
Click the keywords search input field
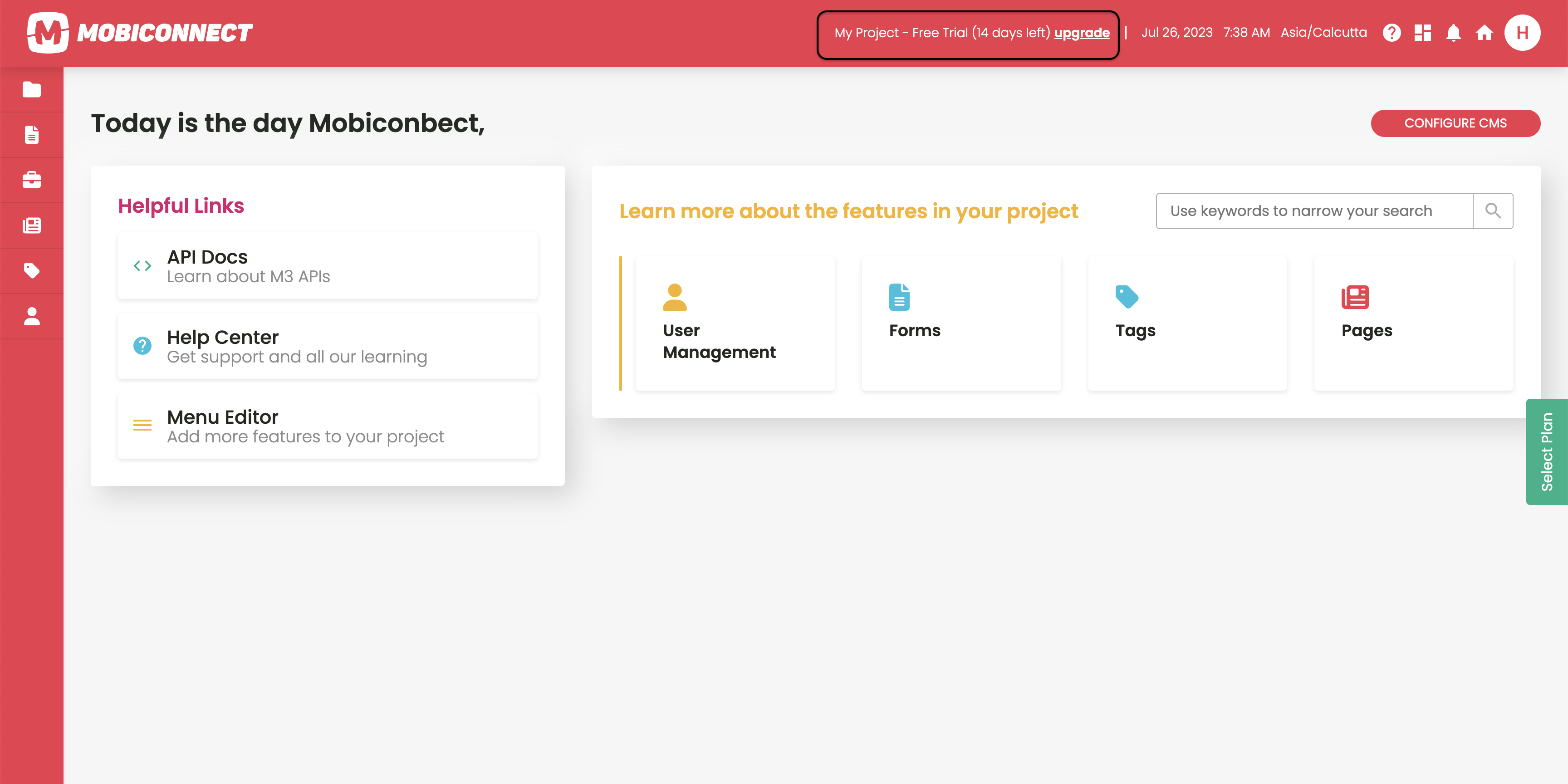[x=1313, y=211]
